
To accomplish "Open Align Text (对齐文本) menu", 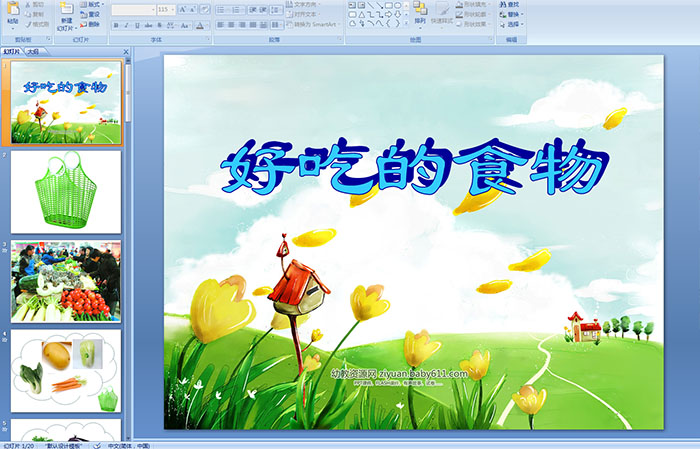I will [x=303, y=14].
